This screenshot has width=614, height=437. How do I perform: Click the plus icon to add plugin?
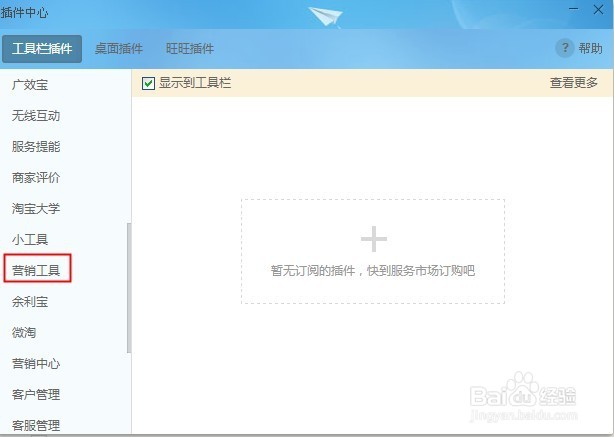374,239
